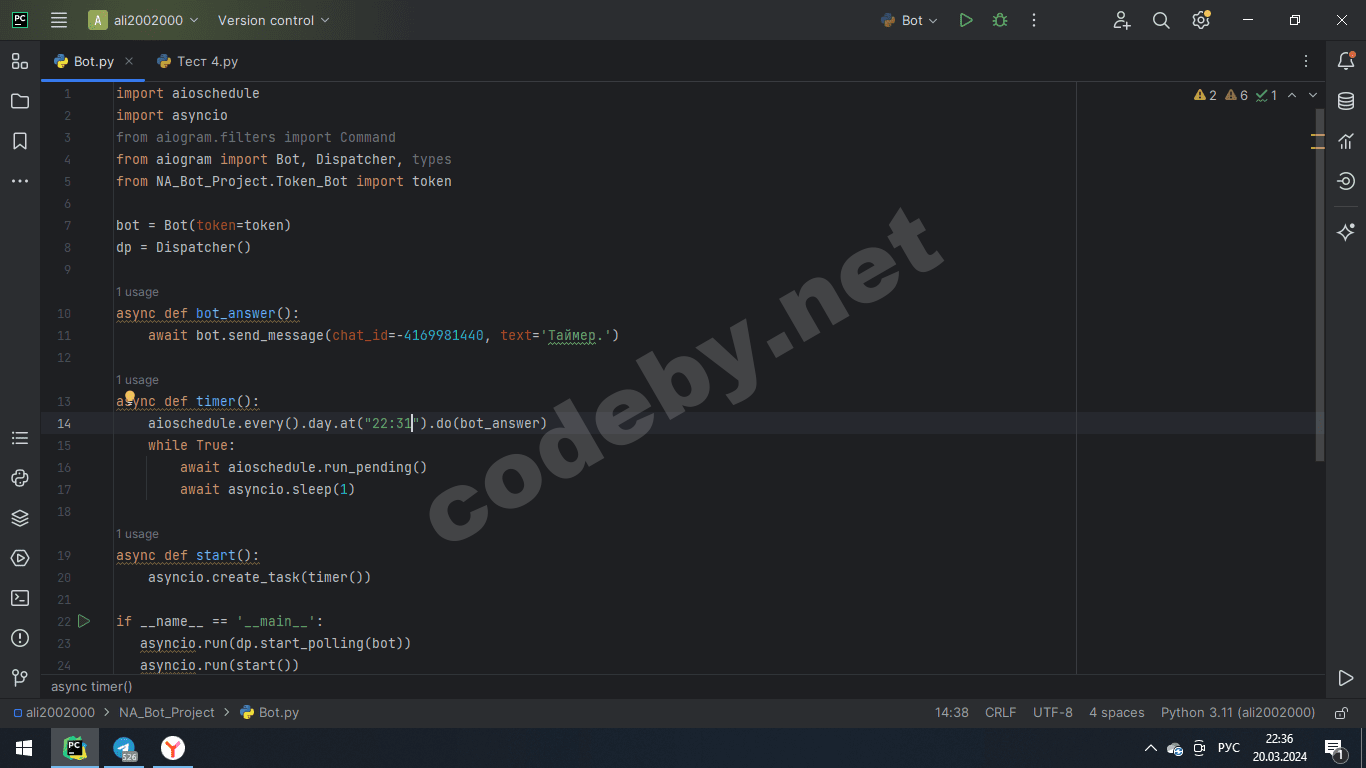This screenshot has width=1366, height=768.
Task: Open the Bookmarks tool window
Action: [x=20, y=141]
